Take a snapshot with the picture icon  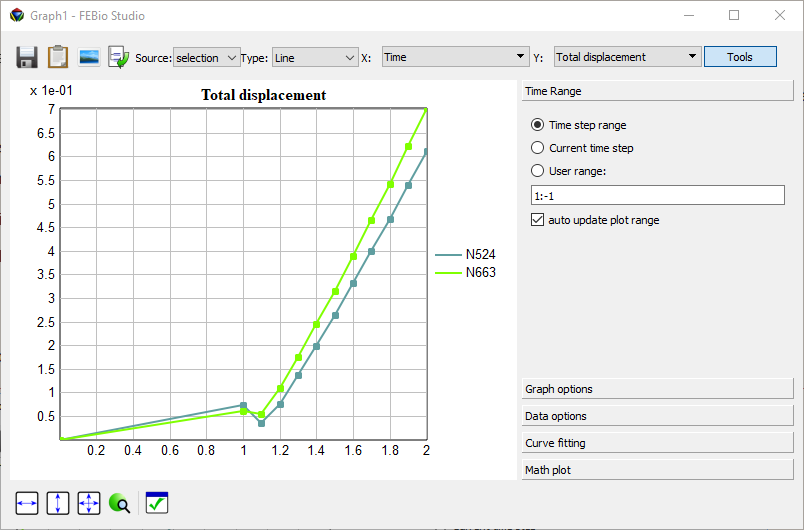point(89,57)
